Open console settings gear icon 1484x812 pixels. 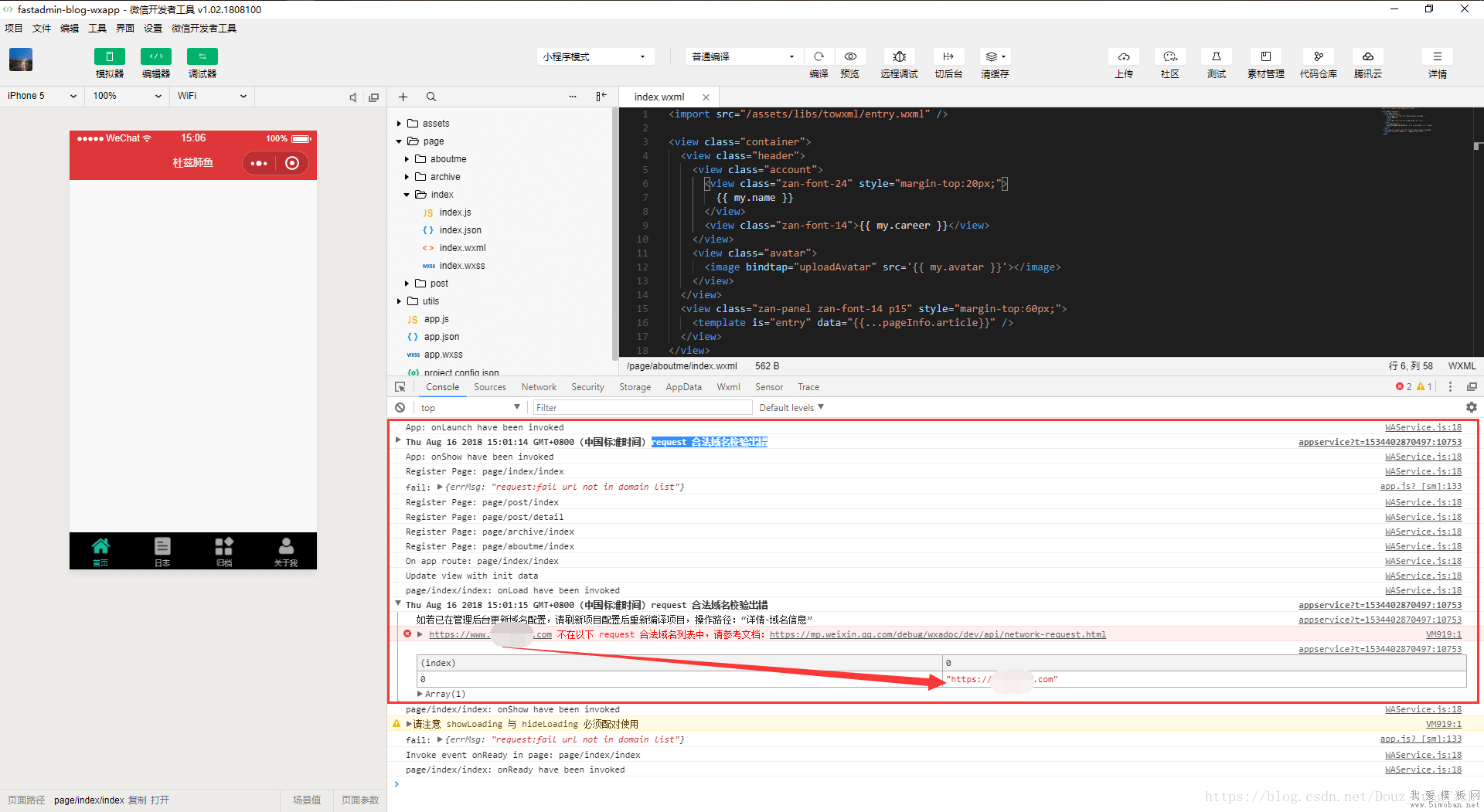[1471, 407]
